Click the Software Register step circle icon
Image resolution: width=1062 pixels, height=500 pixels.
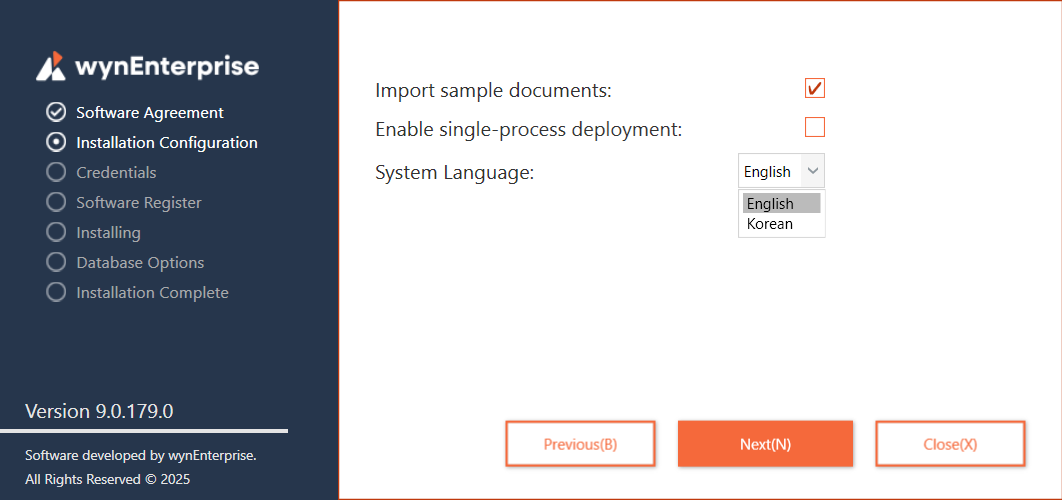pyautogui.click(x=56, y=202)
